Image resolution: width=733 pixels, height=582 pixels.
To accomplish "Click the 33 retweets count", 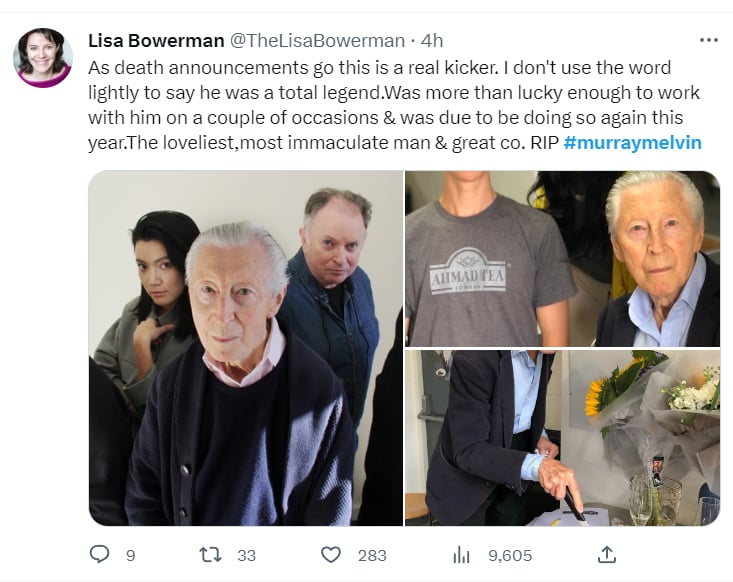I will (x=244, y=555).
